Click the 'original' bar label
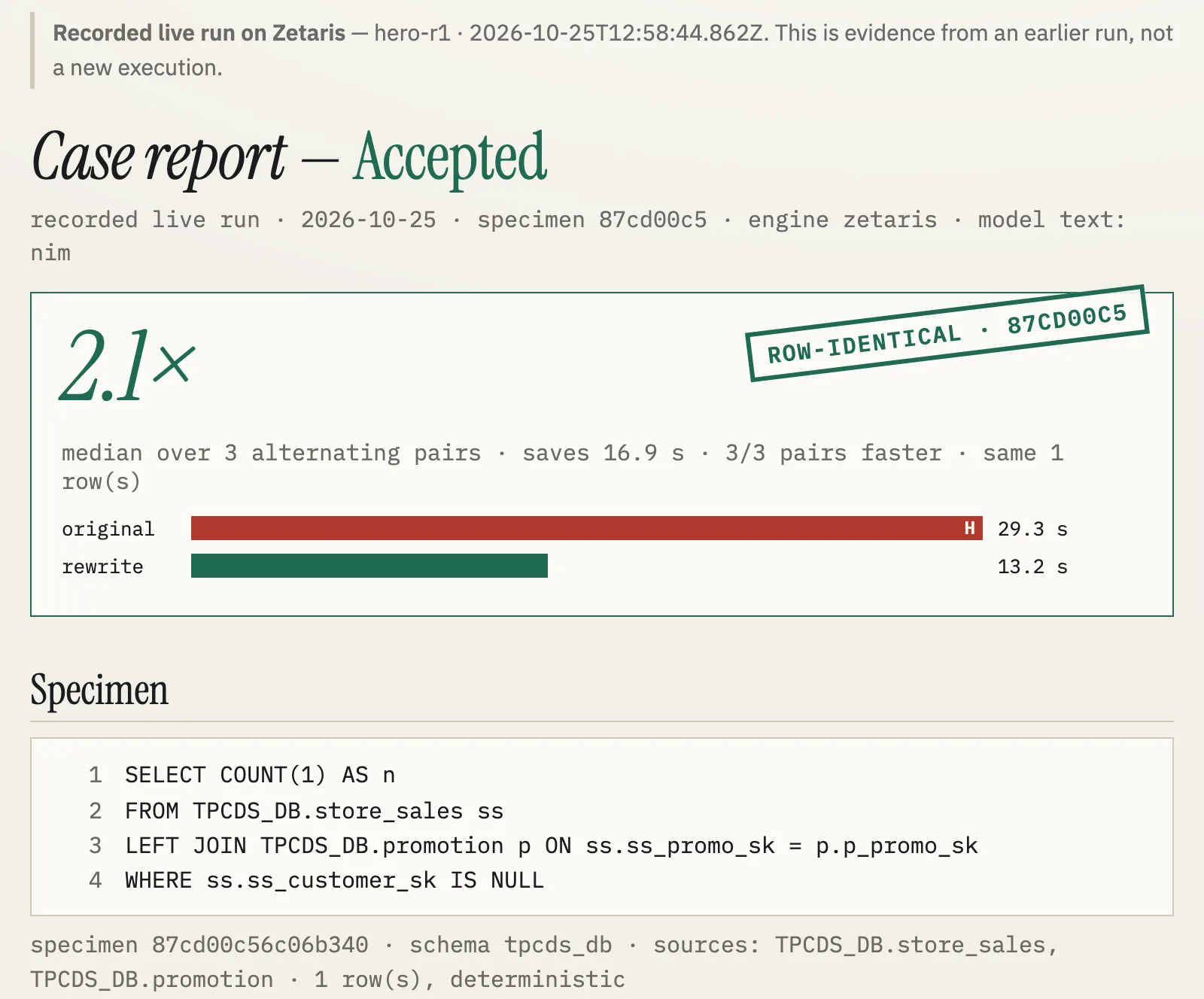 coord(108,530)
